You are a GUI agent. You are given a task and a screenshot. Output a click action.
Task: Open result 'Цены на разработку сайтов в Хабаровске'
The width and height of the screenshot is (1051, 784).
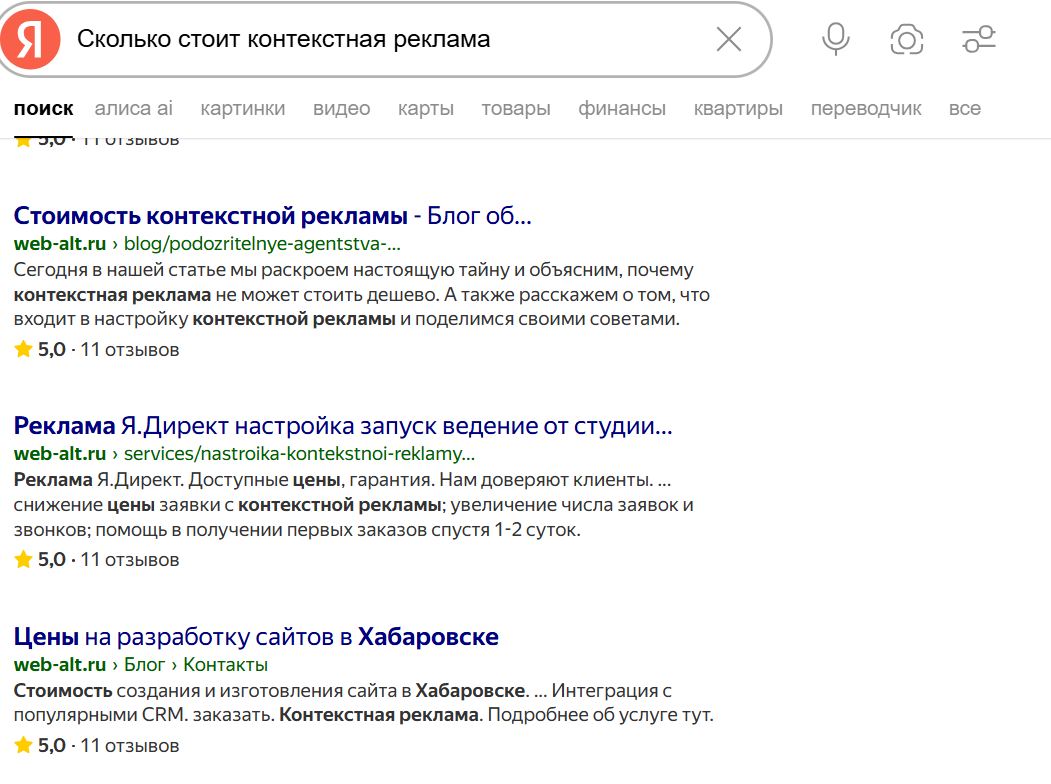pos(256,636)
